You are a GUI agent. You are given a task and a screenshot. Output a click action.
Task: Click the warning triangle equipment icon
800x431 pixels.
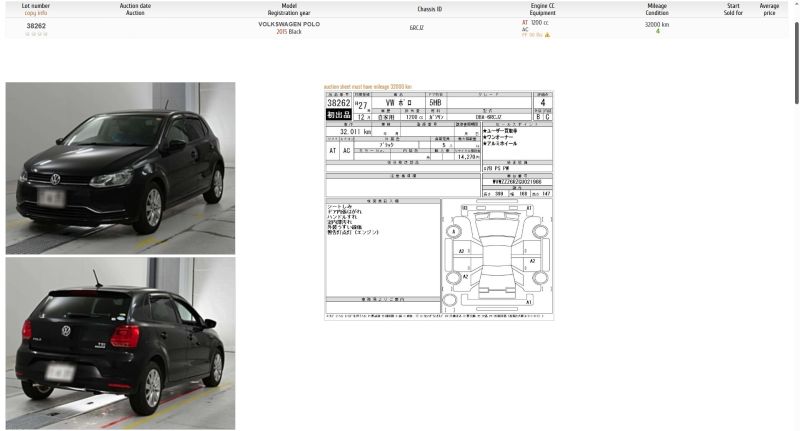[x=547, y=35]
